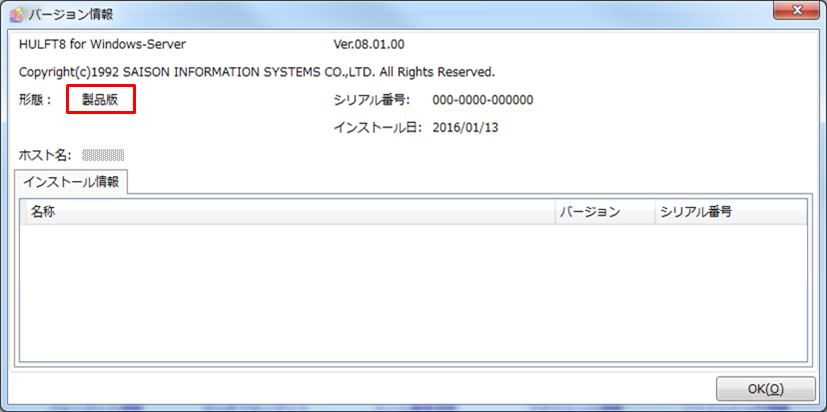This screenshot has height=412, width=827.
Task: Click the 製品版 value in red box
Action: tap(100, 100)
